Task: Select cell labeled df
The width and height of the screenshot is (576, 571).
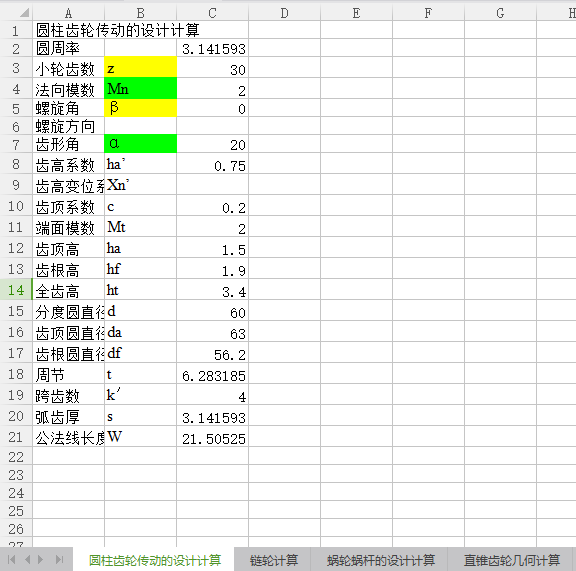Action: coord(140,352)
